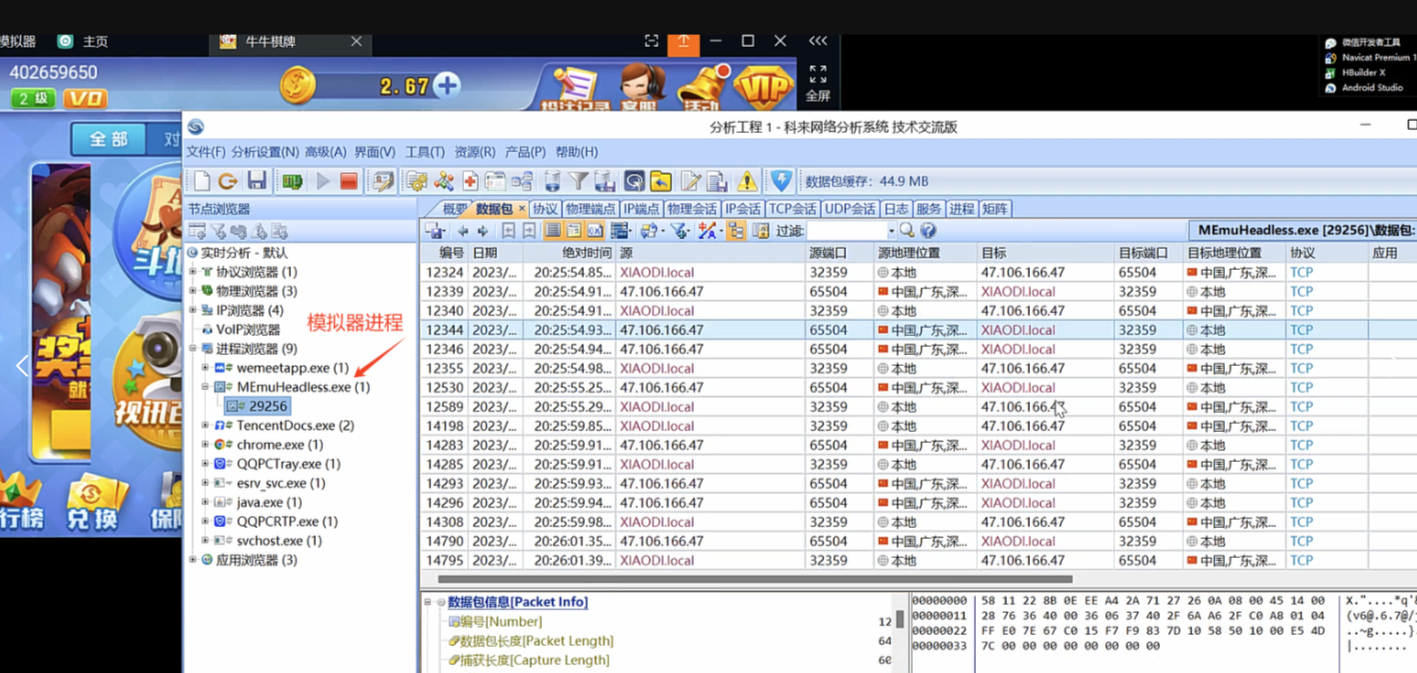Image resolution: width=1417 pixels, height=673 pixels.
Task: Collapse 数据包信息 Packet Info section
Action: click(428, 602)
